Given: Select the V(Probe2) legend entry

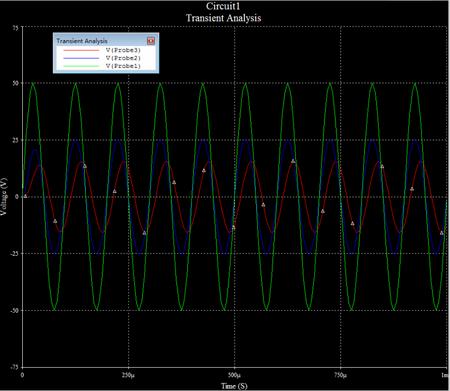Looking at the screenshot, I should [123, 58].
